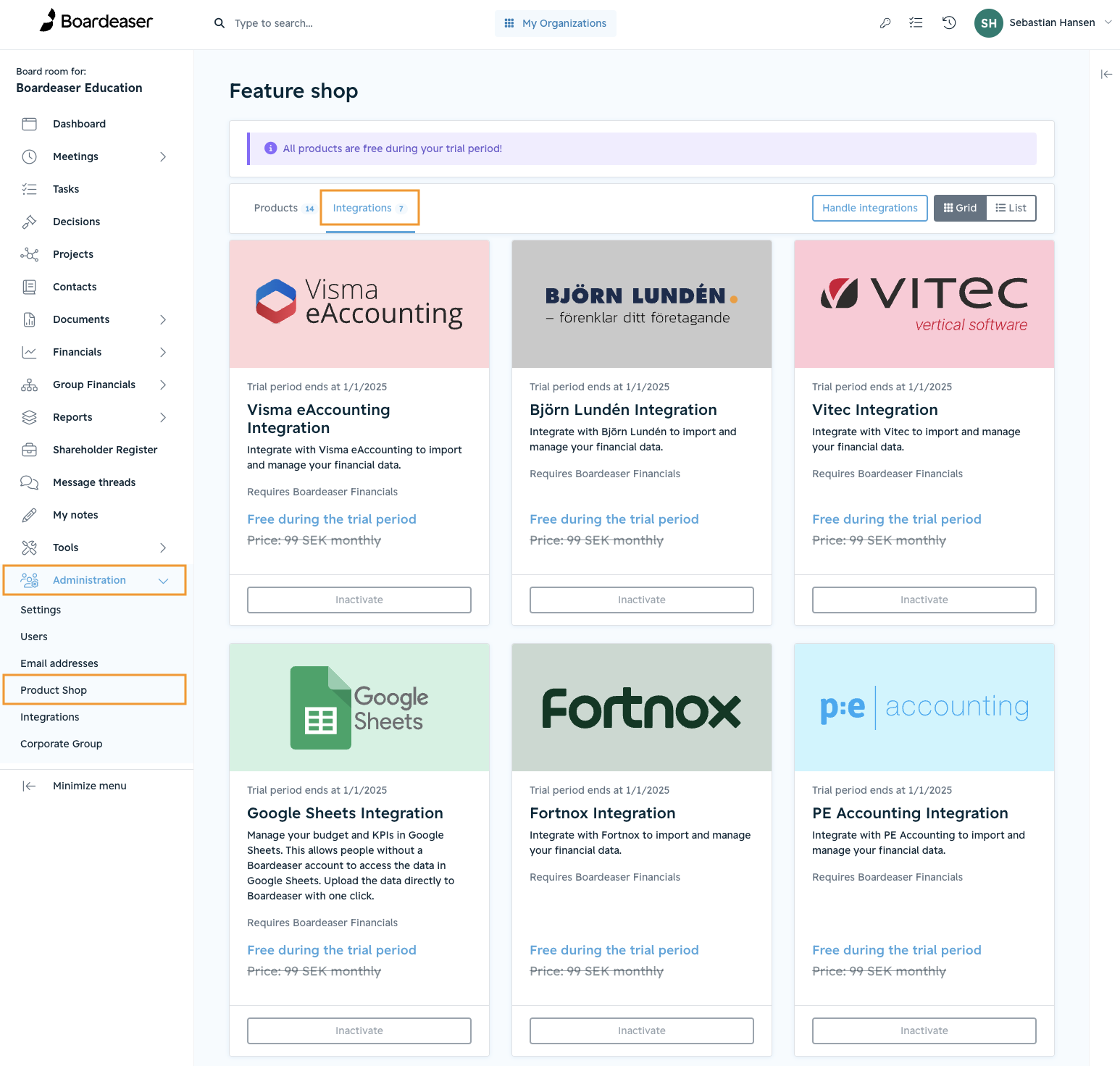Click the key icon in top bar
Screen dimensions: 1120x1066
click(885, 23)
